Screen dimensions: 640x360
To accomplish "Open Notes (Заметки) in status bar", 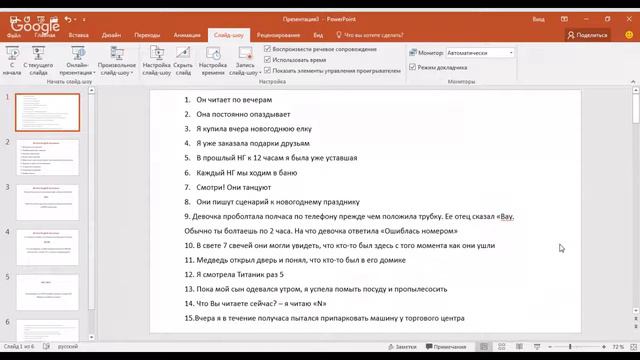I will [402, 347].
